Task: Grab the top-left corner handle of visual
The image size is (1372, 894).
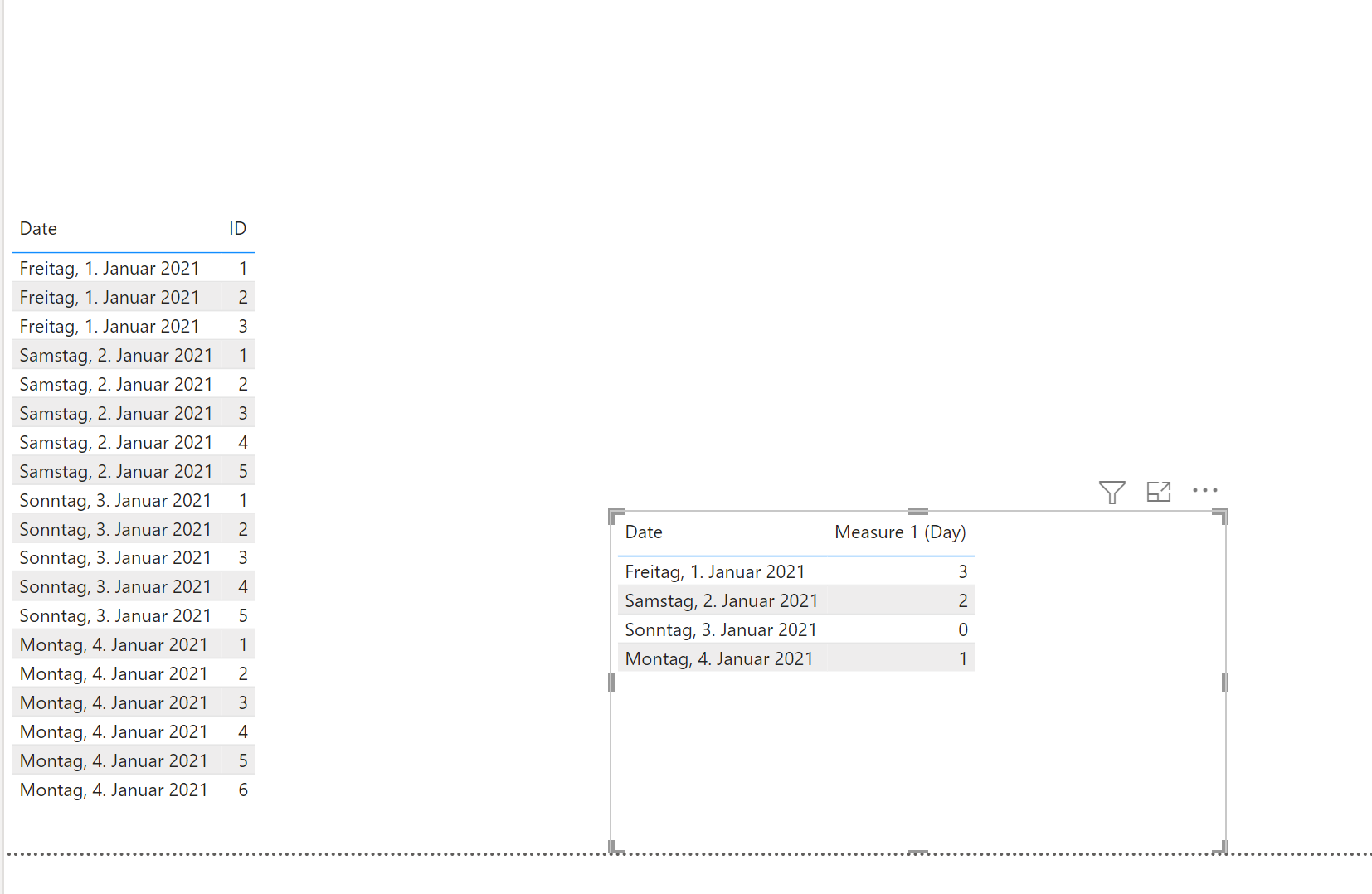Action: (x=615, y=516)
